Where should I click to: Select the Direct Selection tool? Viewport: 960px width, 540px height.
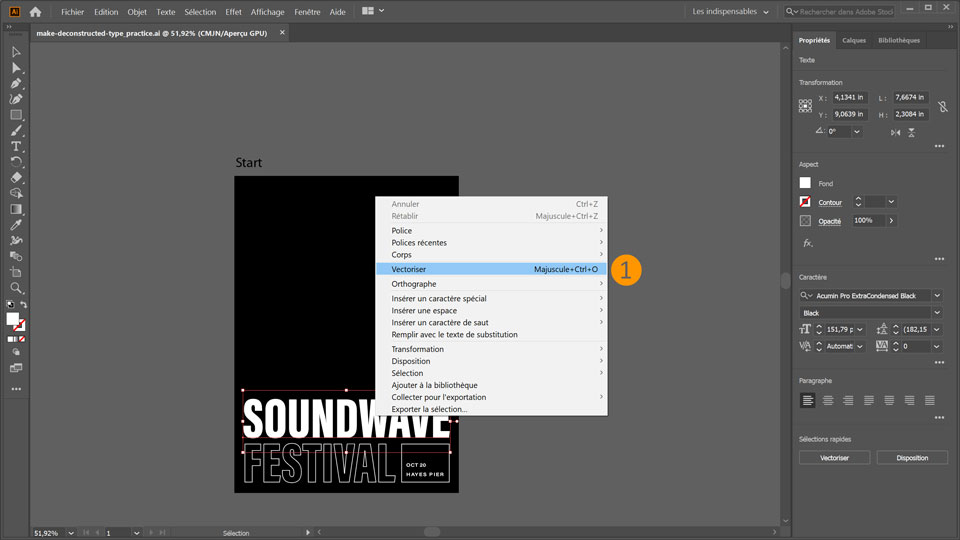pyautogui.click(x=16, y=68)
